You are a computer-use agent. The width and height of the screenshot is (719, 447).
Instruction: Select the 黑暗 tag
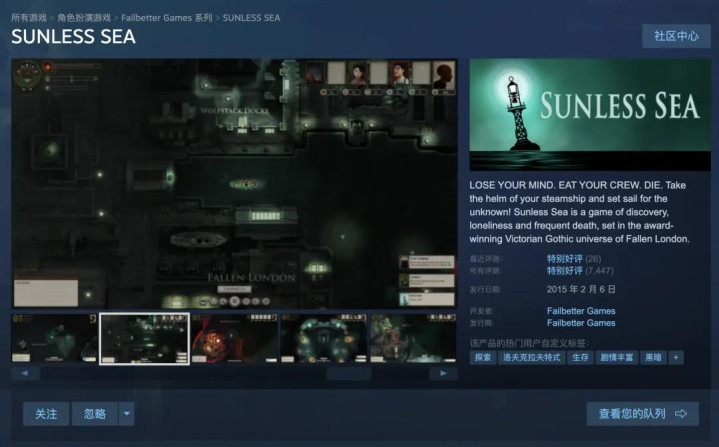click(653, 357)
